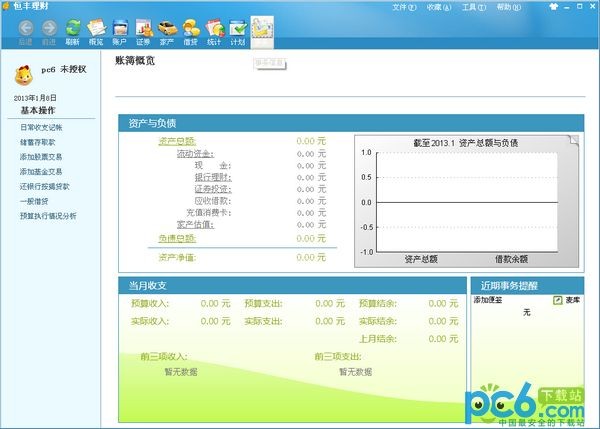Click the 上月结余 label
The width and height of the screenshot is (600, 429).
coord(378,339)
